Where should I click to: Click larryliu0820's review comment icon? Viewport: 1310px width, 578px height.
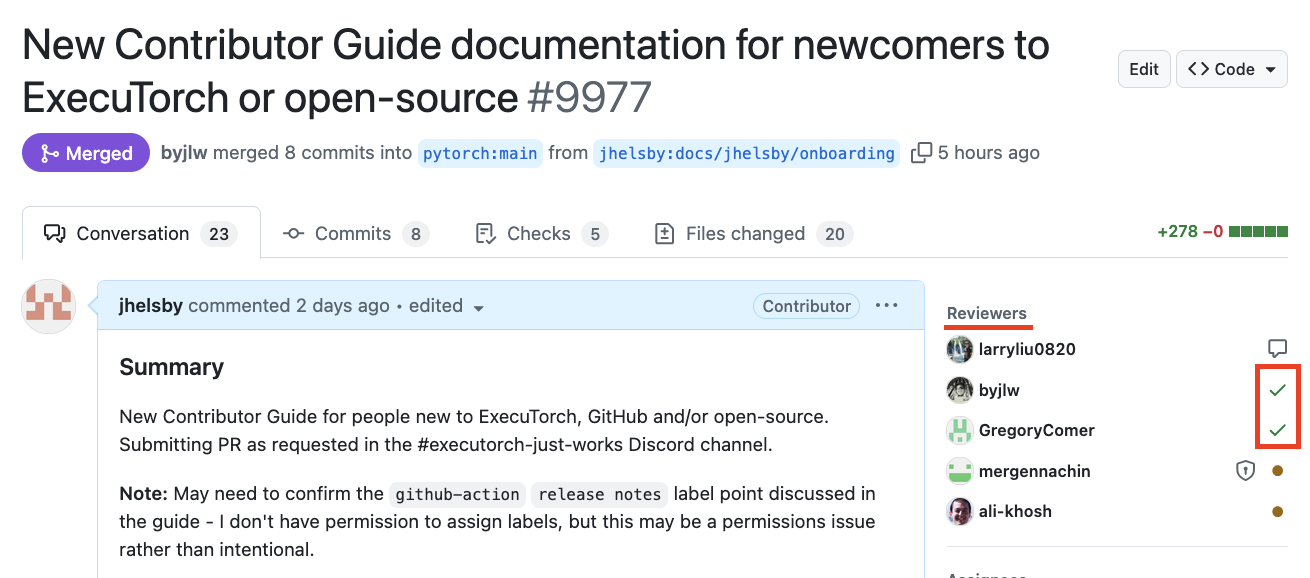coord(1277,349)
